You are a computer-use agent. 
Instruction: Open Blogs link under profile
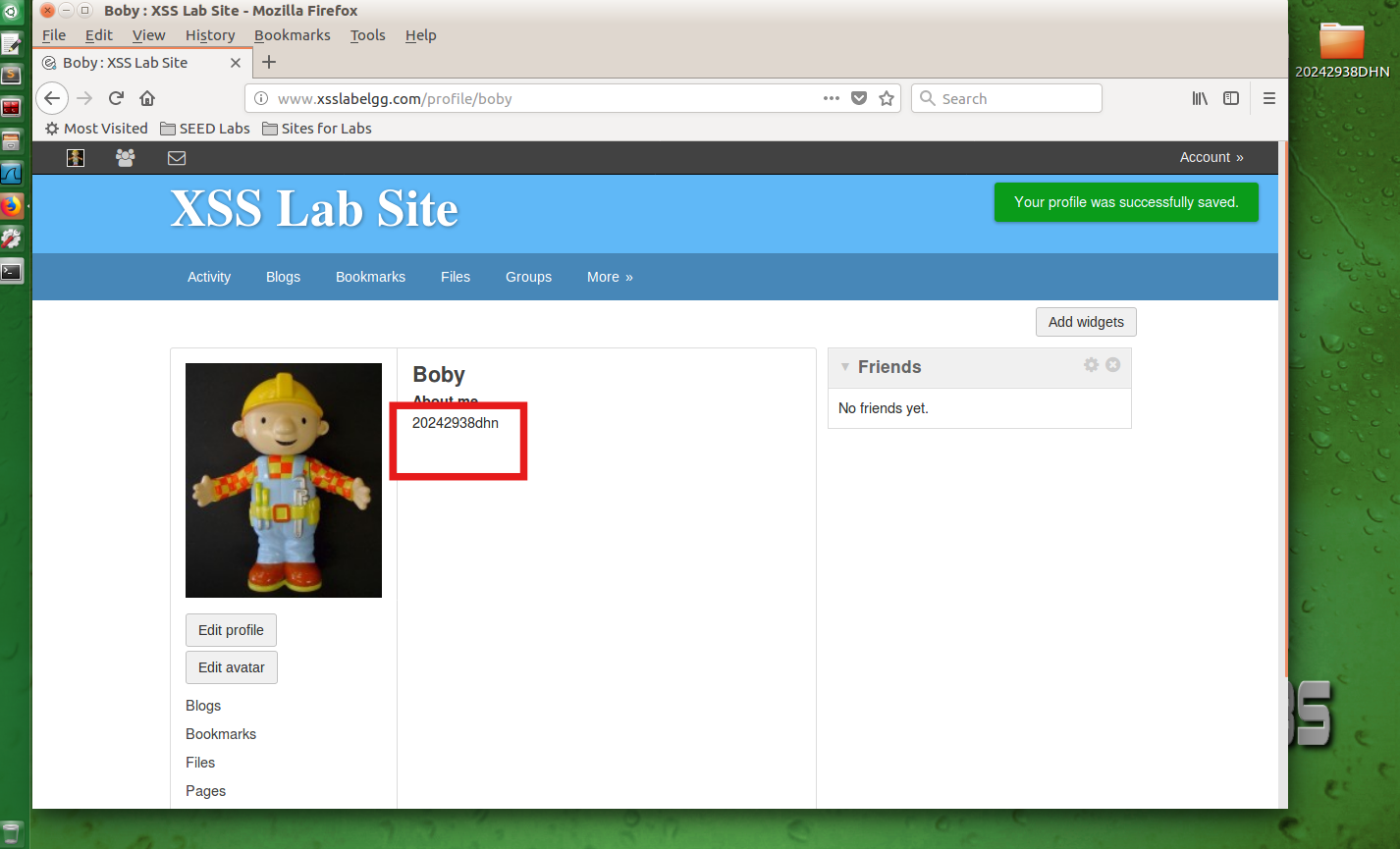(203, 706)
